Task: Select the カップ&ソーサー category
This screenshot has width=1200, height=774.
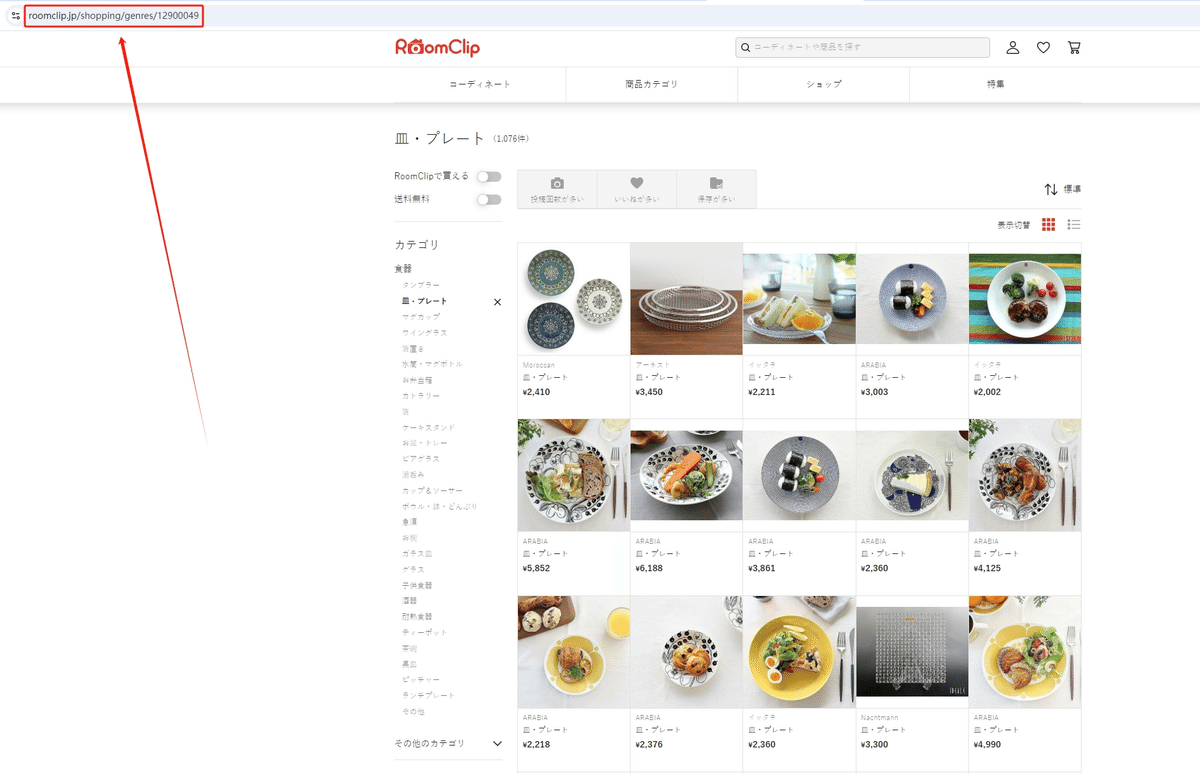Action: [x=433, y=491]
